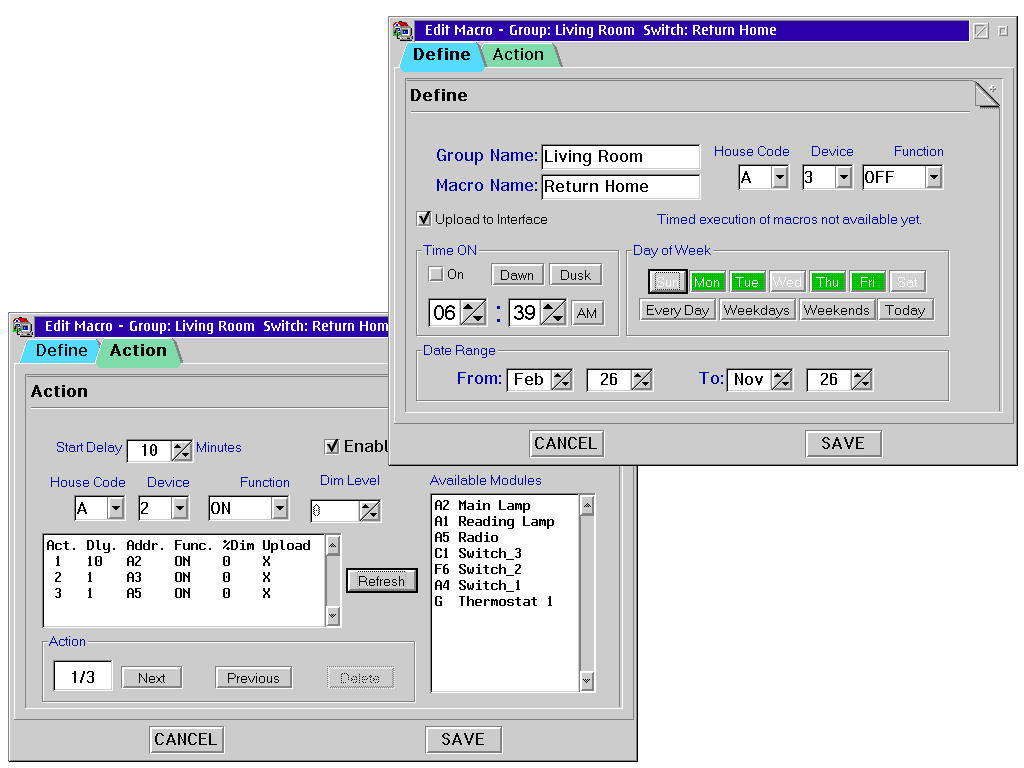Click the small square icon at the title bar end
Viewport: 1024px width, 768px height.
(1003, 31)
